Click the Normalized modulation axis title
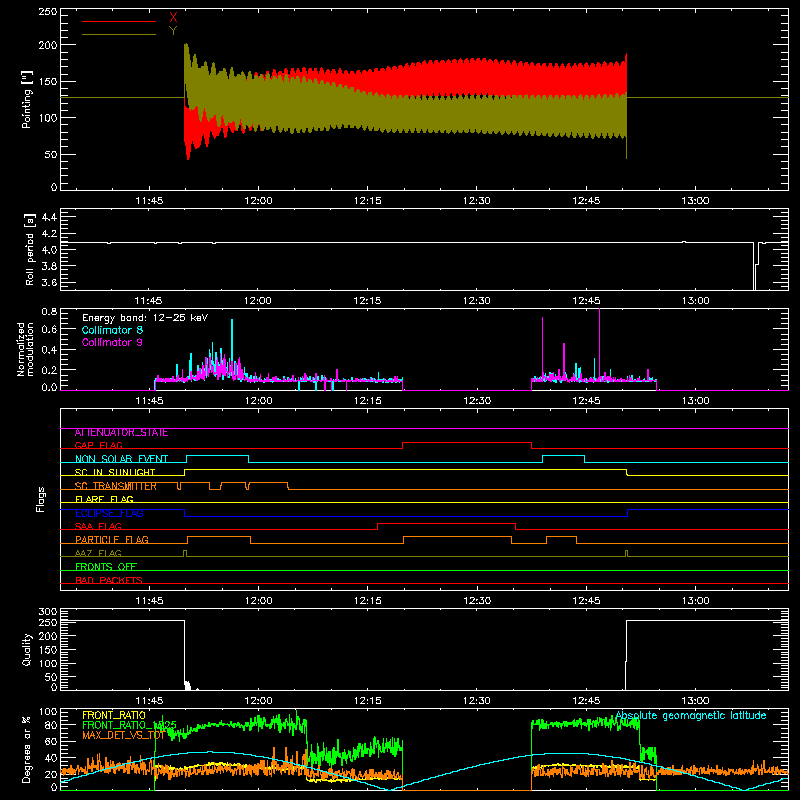Viewport: 800px width, 800px height. (25, 349)
